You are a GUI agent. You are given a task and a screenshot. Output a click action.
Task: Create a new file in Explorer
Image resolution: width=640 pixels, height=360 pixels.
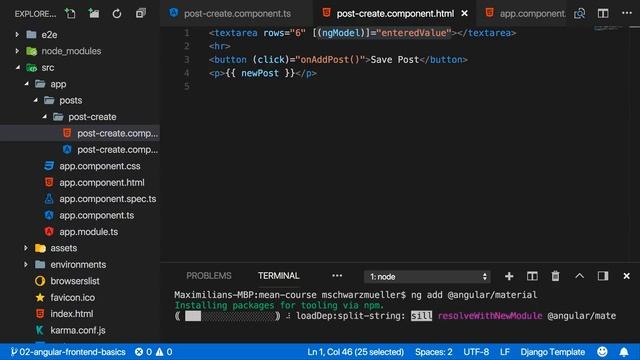(x=70, y=14)
